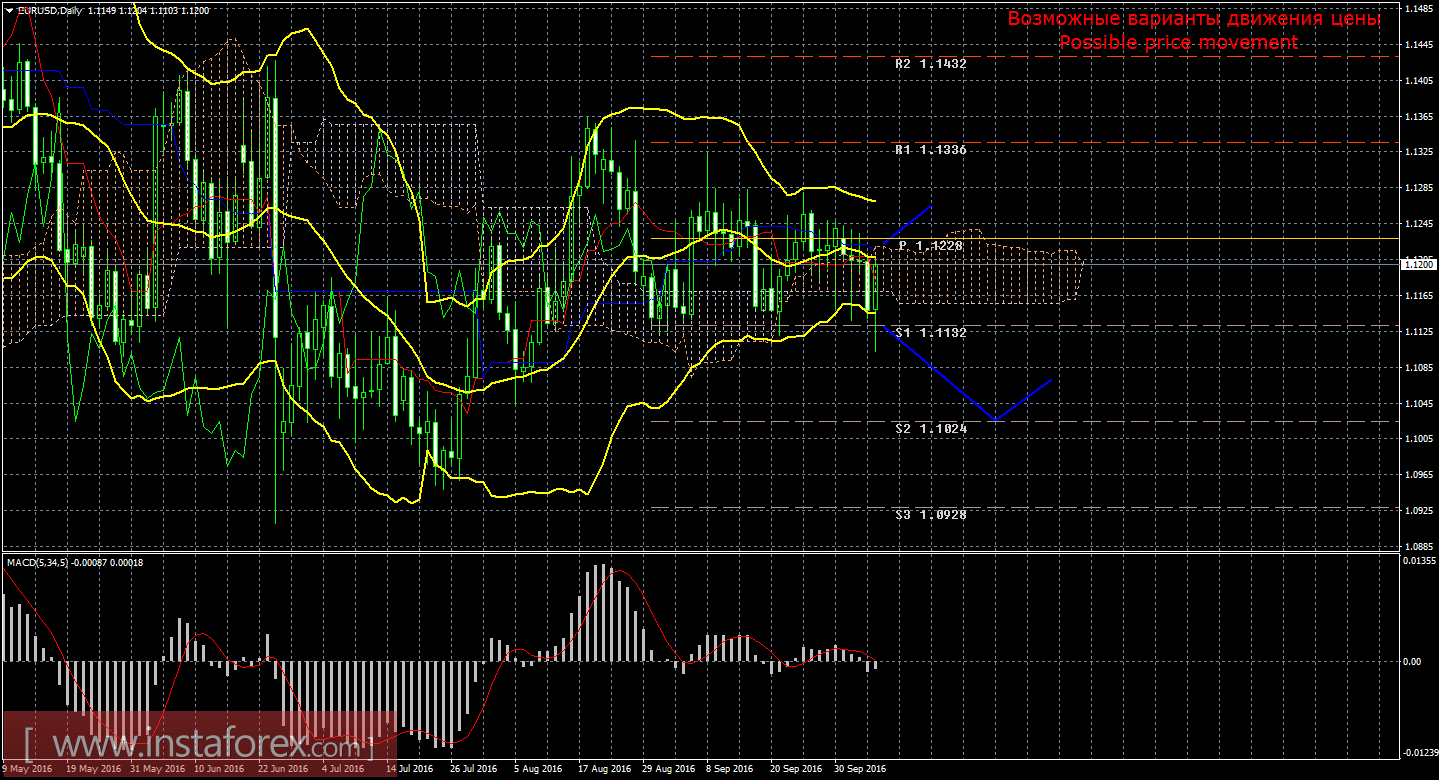Click 1.1445 on the price scale

point(1419,45)
